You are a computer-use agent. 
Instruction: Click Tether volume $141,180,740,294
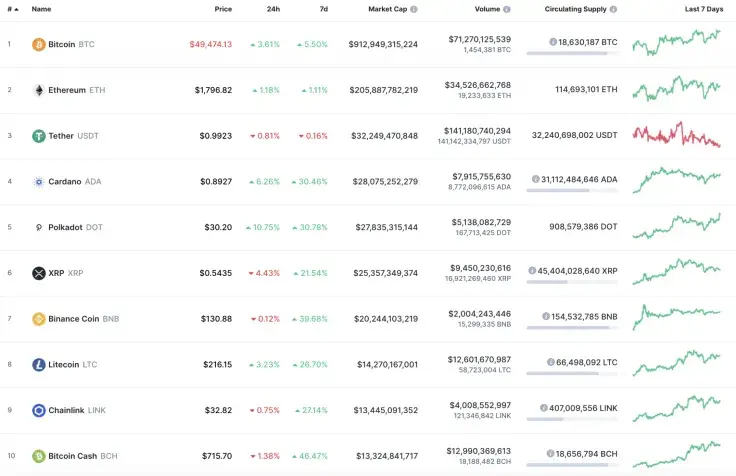pyautogui.click(x=477, y=131)
